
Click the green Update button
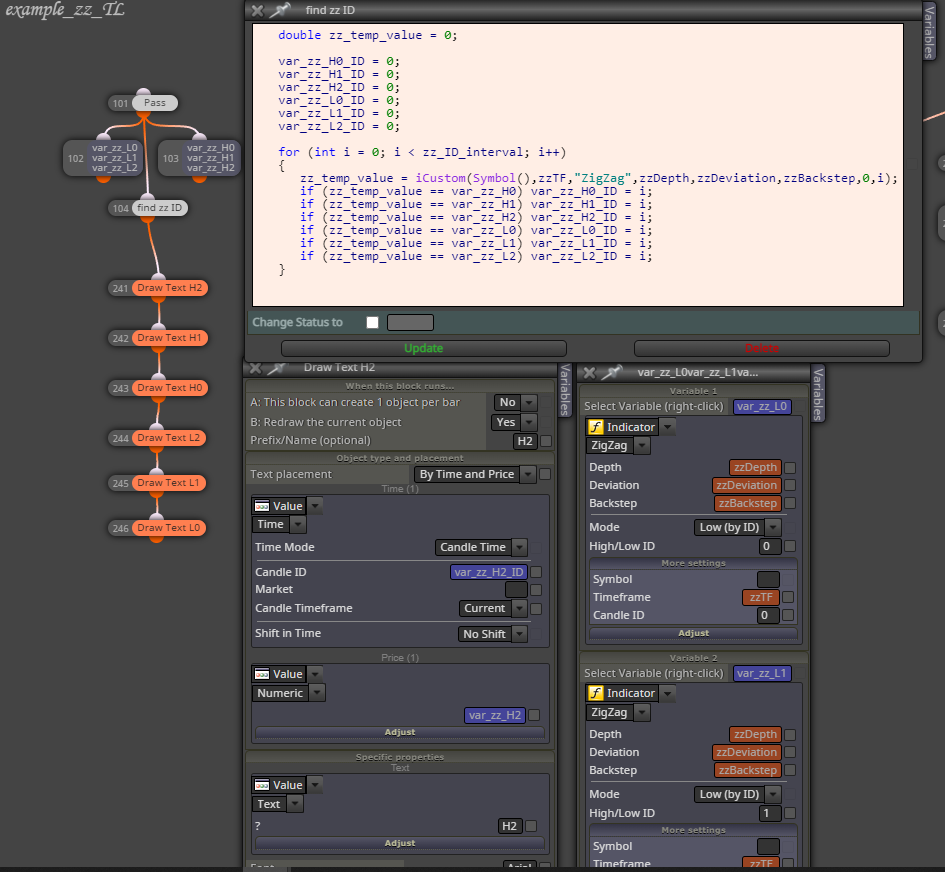pyautogui.click(x=424, y=348)
